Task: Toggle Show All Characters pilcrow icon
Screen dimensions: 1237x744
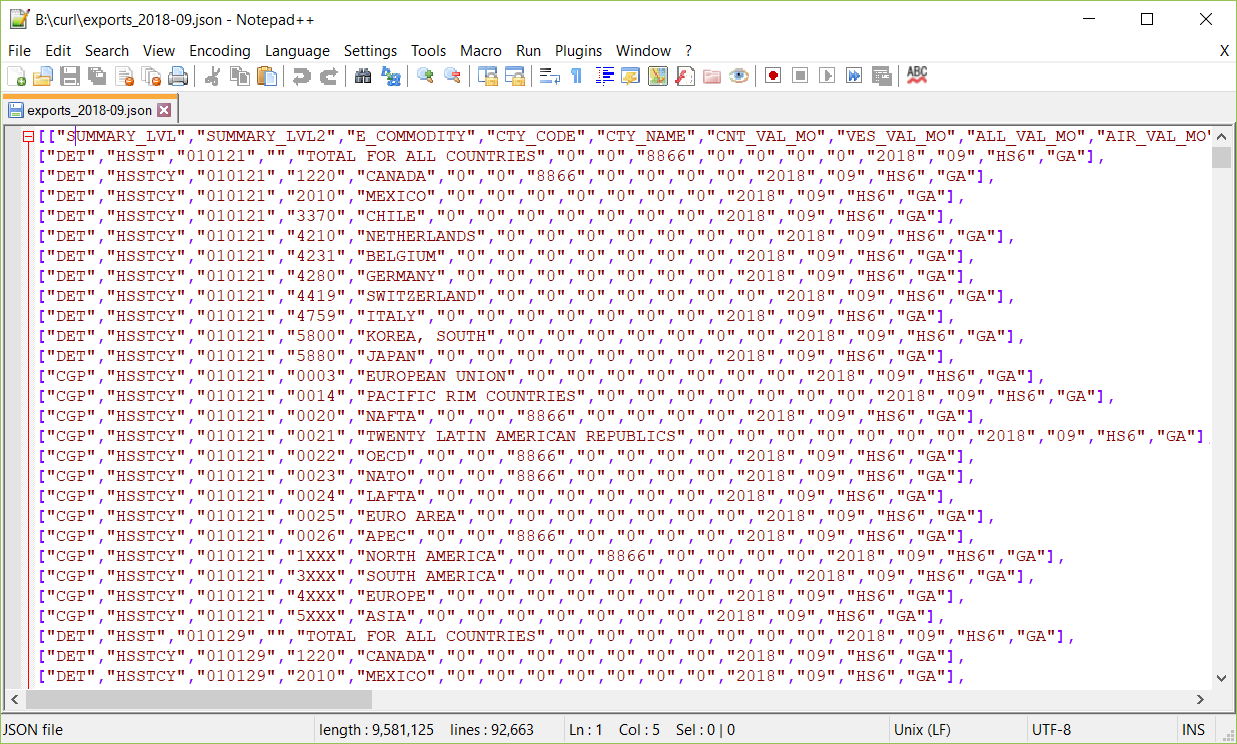Action: click(576, 76)
